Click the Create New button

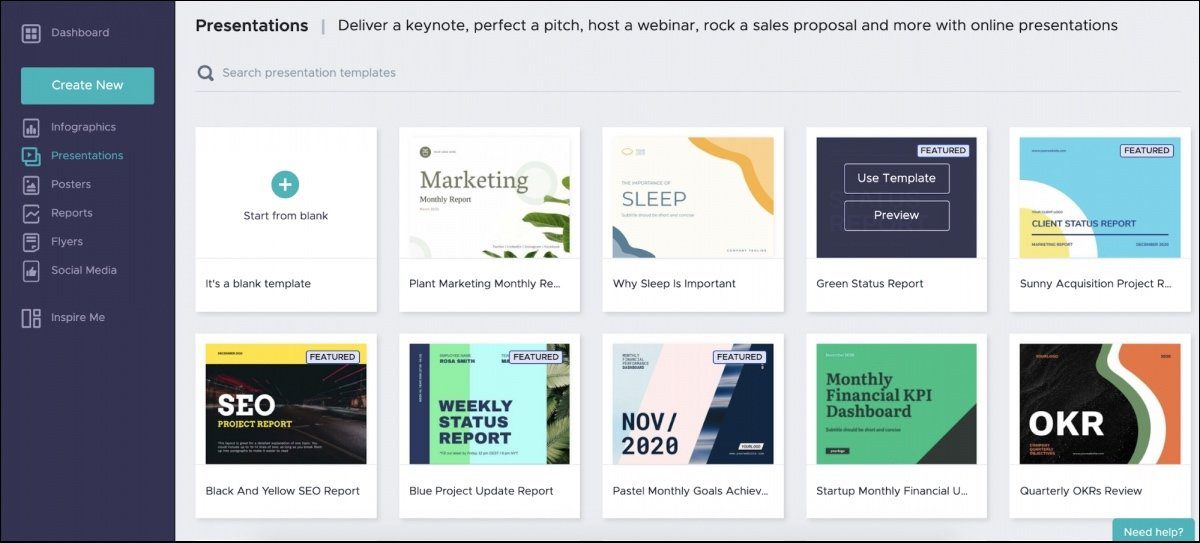pos(88,85)
